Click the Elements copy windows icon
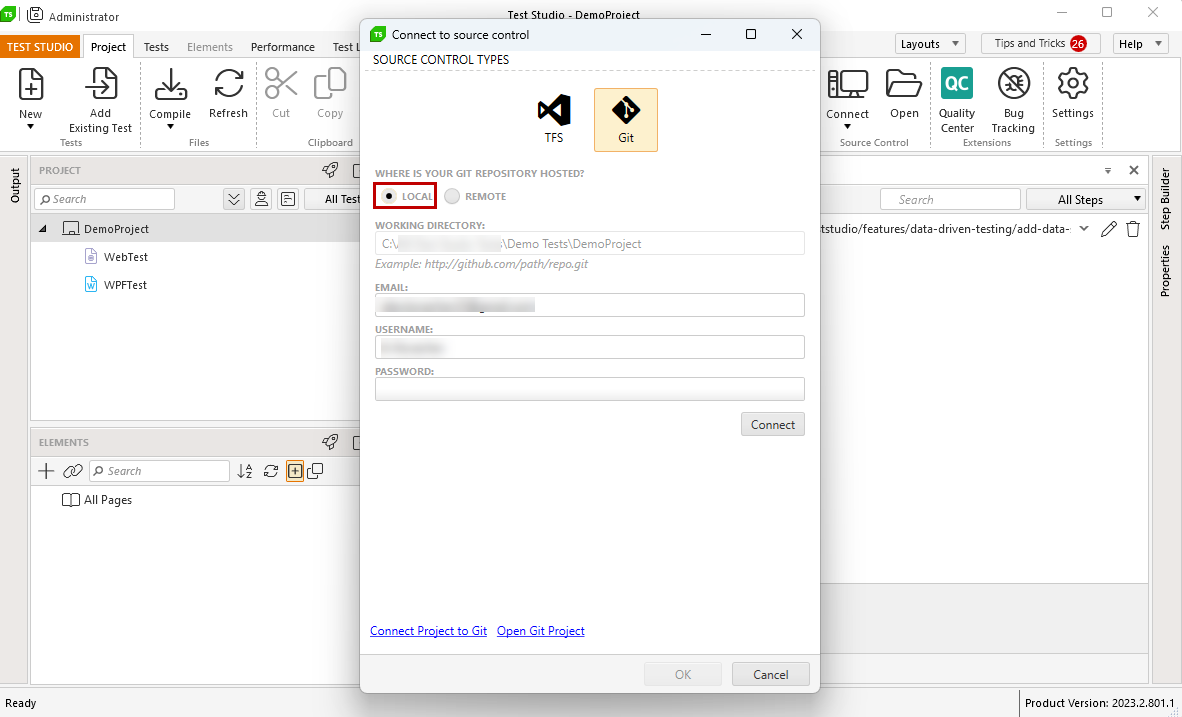Screen dimensions: 1182x717 pos(315,471)
